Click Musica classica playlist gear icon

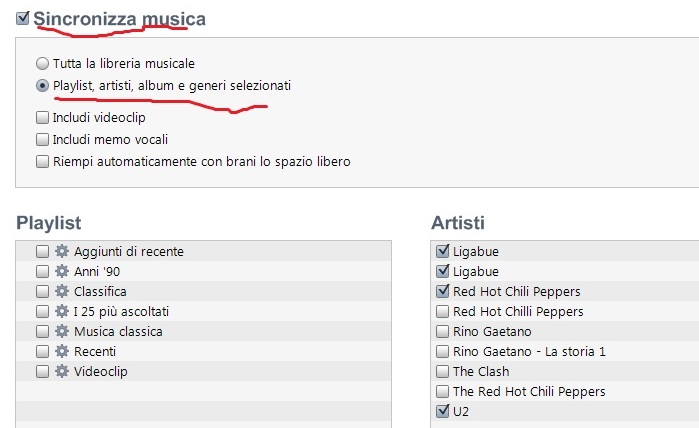point(62,331)
